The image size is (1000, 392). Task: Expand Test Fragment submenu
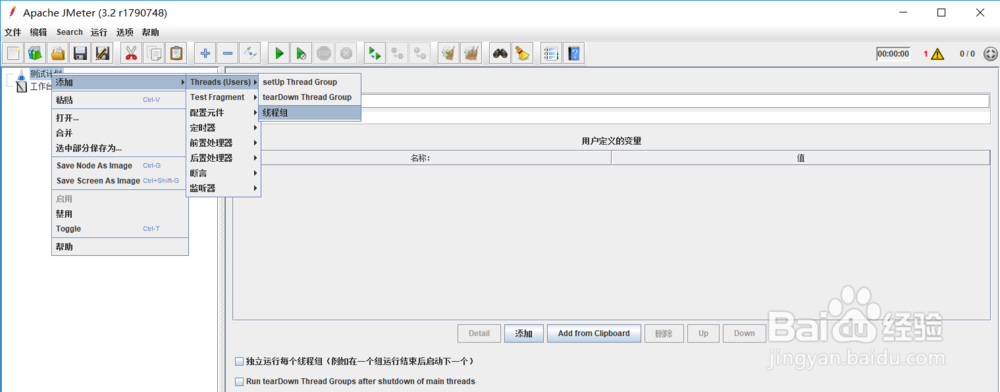(x=222, y=97)
